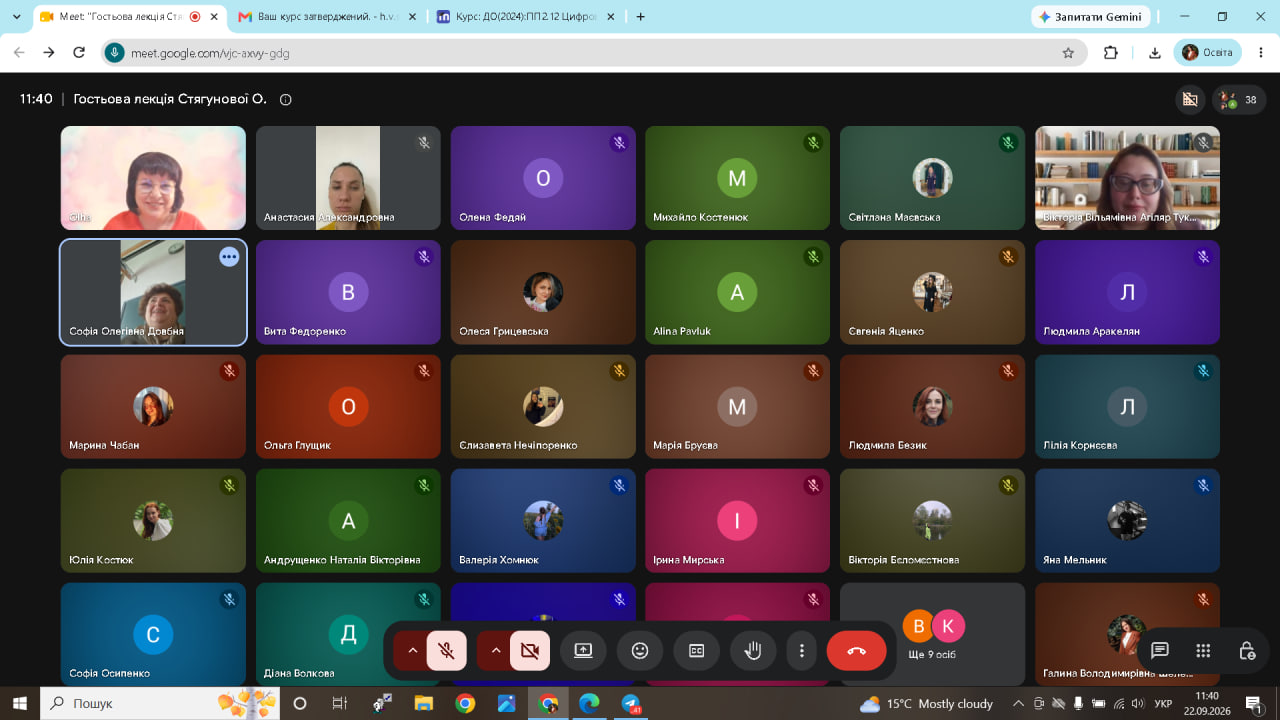Open tile options on Софія Олегівна Довбня
The image size is (1280, 720).
tap(229, 257)
